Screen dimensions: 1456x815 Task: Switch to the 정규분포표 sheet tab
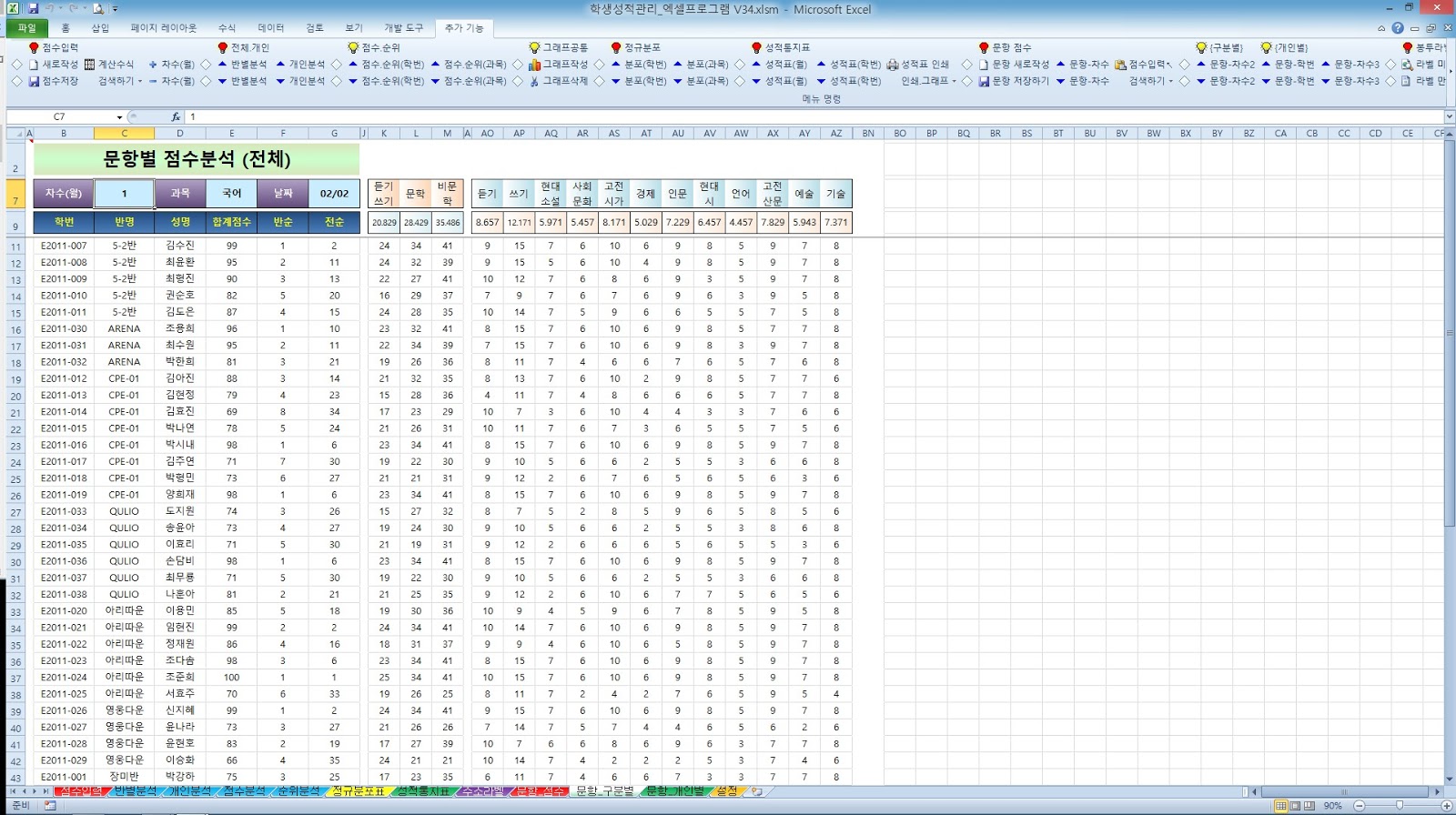359,791
